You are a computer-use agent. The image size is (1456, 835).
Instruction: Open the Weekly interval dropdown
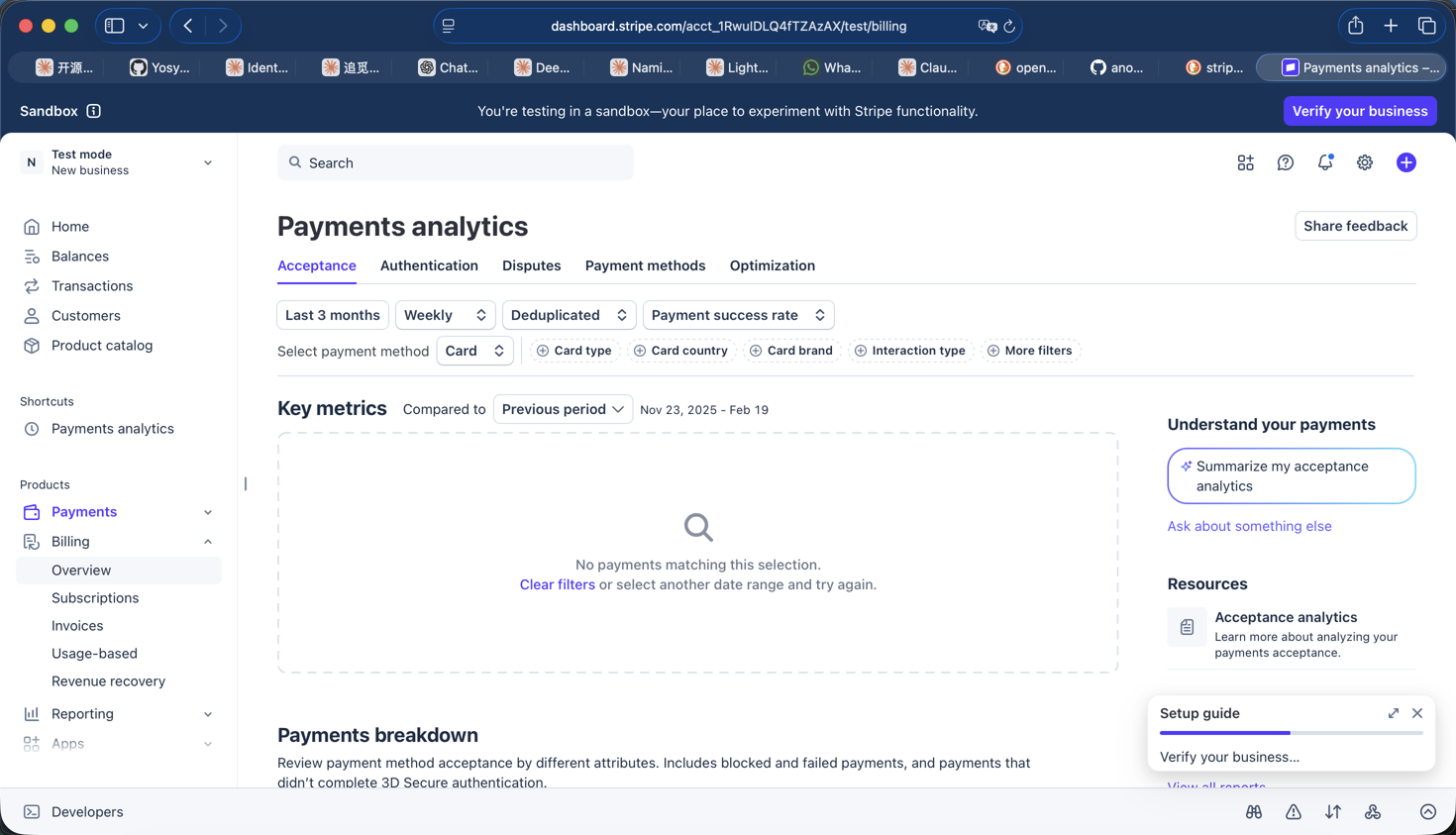[445, 315]
